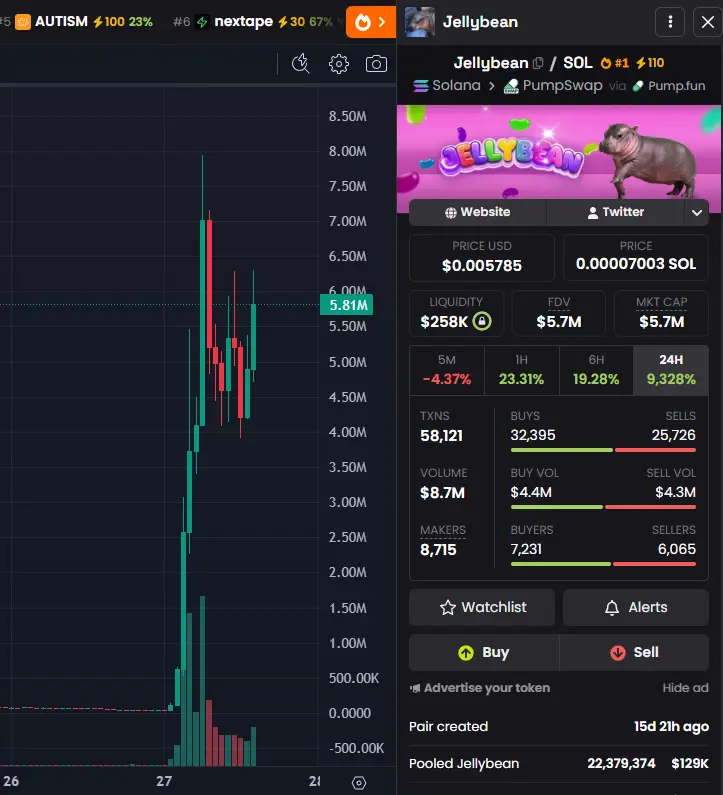
Task: Click the PumpSwap DEX icon
Action: click(511, 86)
